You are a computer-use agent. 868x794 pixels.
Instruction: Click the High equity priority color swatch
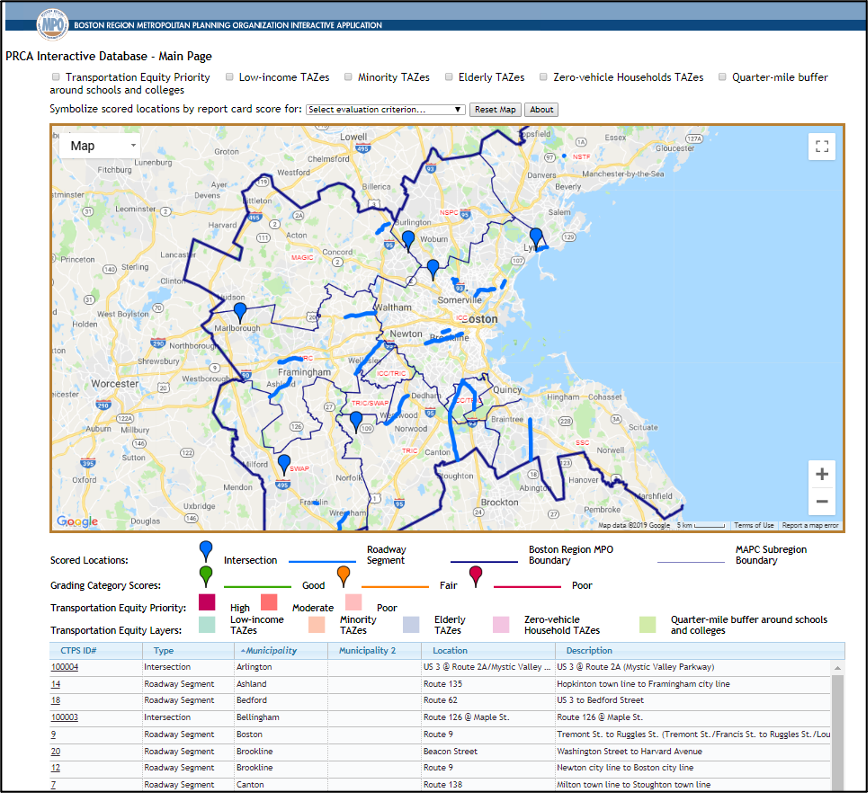pos(207,602)
